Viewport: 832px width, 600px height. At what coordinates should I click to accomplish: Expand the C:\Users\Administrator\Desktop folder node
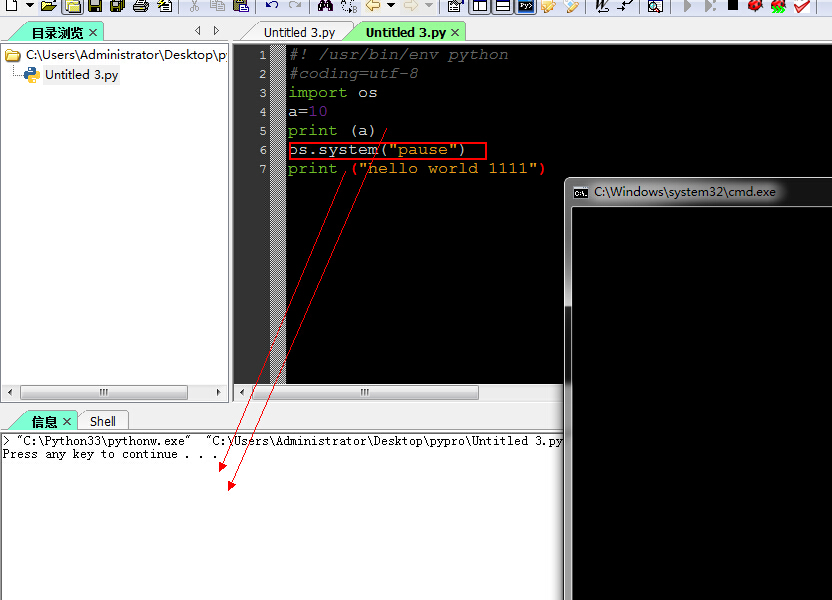(12, 55)
